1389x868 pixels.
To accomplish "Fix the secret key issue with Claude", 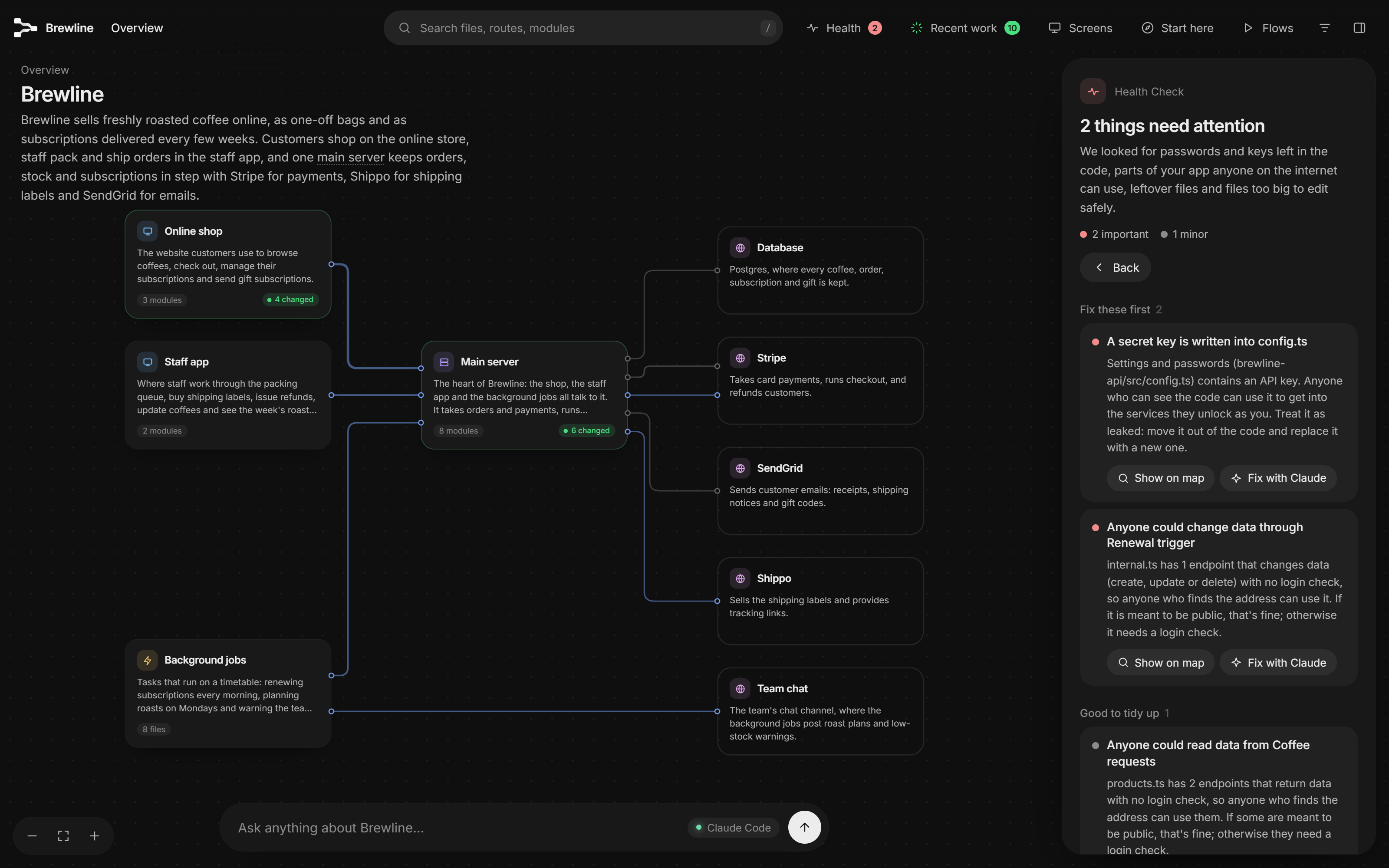I will [1278, 478].
